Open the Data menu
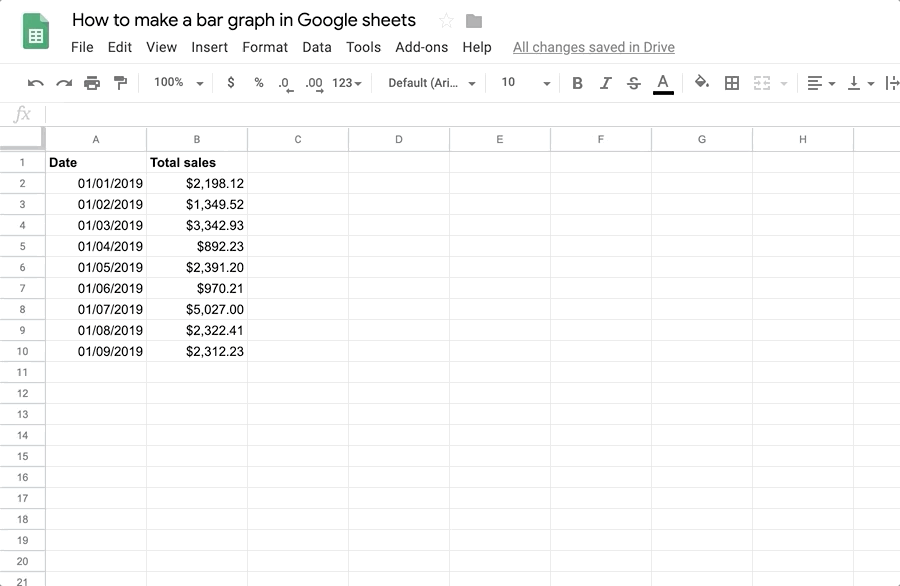Screen dimensions: 900x586 [x=317, y=47]
